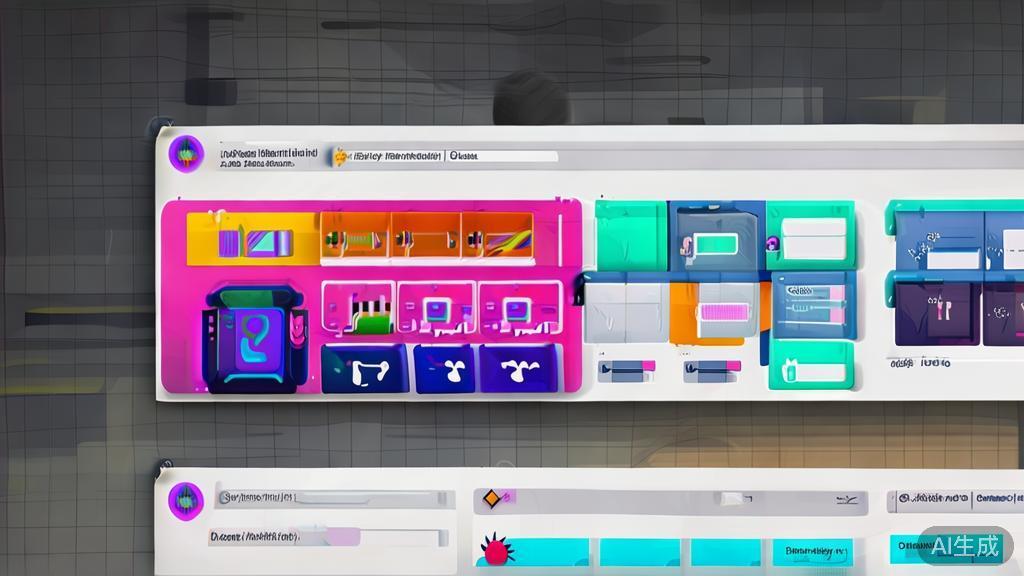Select the sun-shaped icon beside the title bar
Screen dimensions: 1024x576
[x=340, y=155]
